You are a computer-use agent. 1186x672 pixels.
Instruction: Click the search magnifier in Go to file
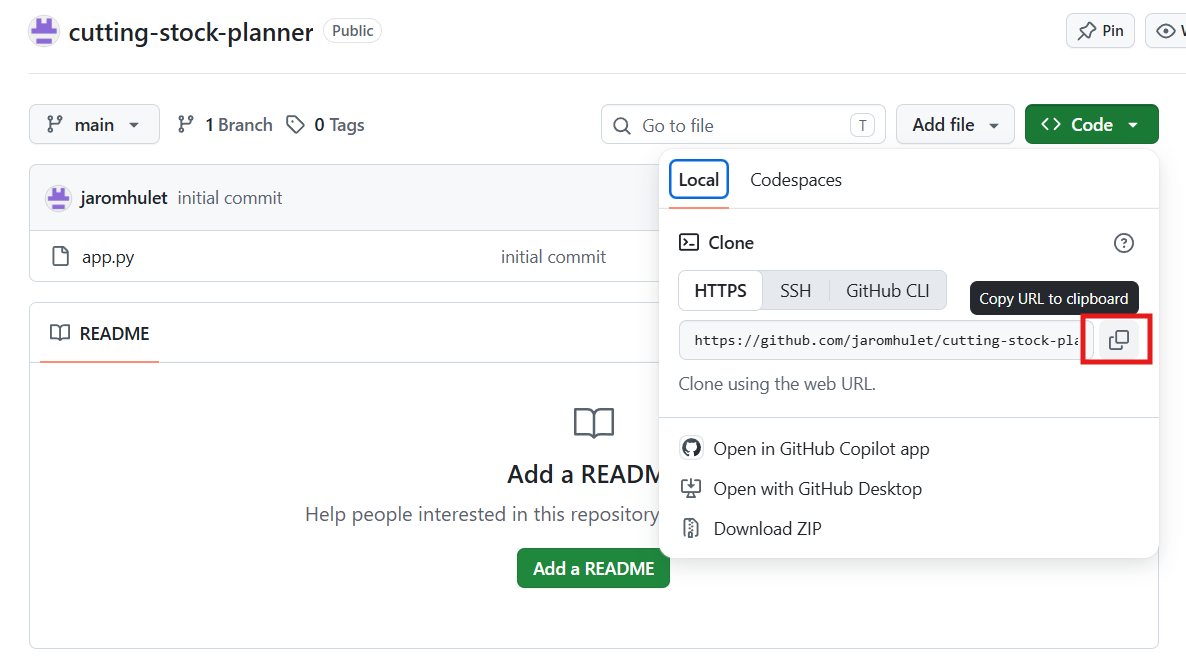pyautogui.click(x=622, y=126)
